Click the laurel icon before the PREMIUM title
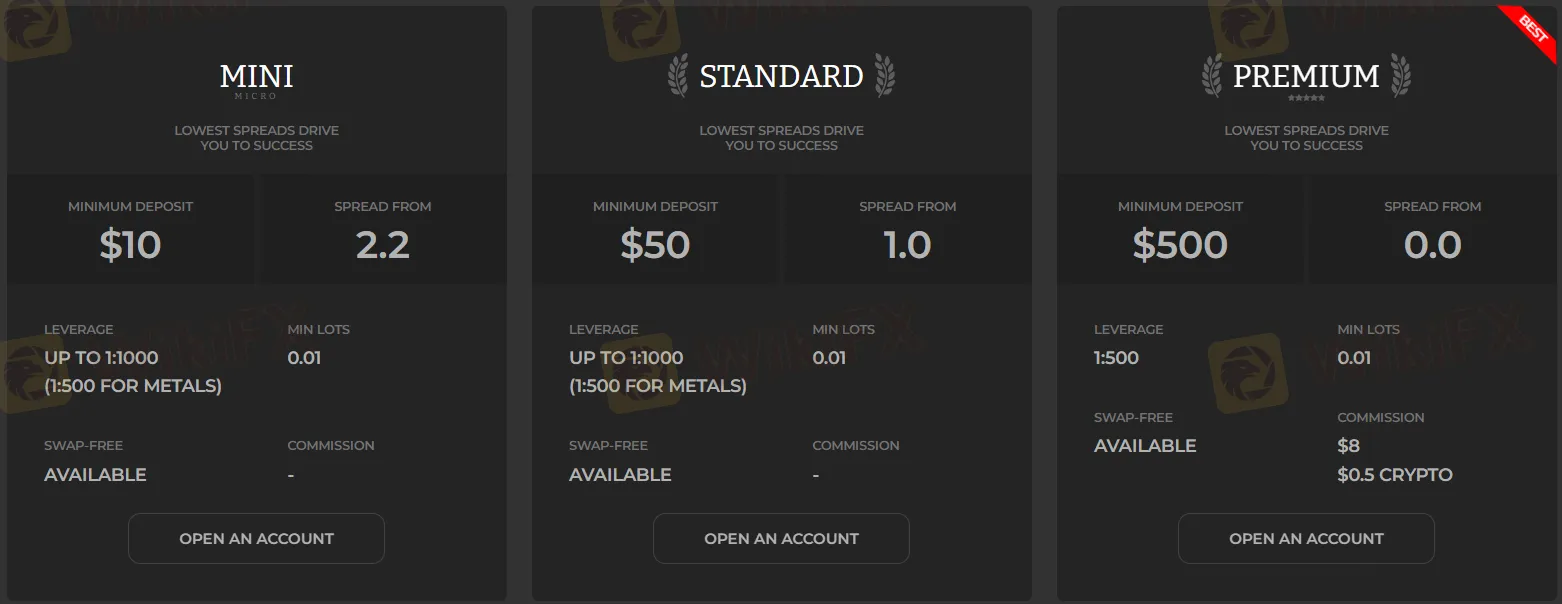Viewport: 1562px width, 604px height. coord(1212,76)
